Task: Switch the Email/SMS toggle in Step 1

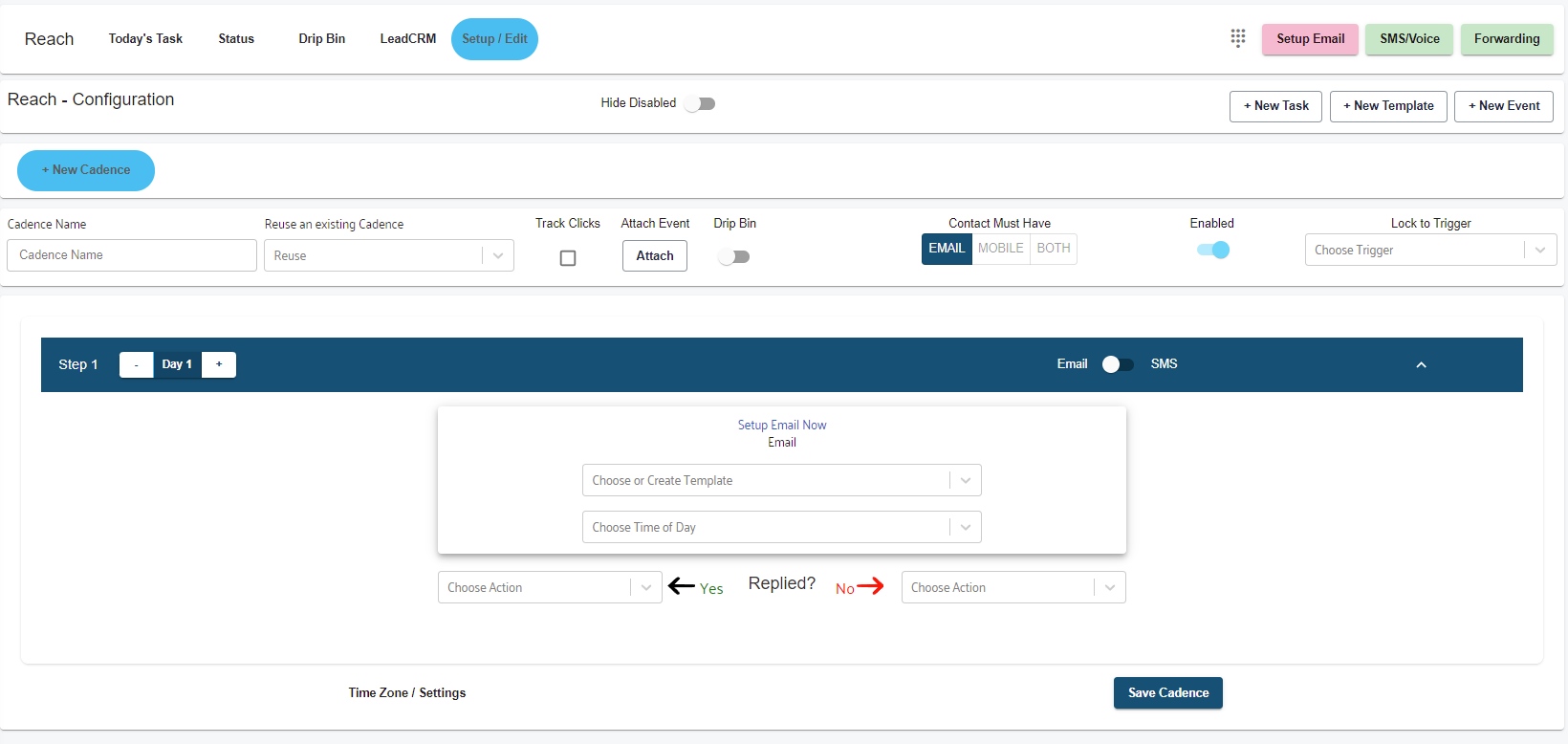Action: (x=1118, y=364)
